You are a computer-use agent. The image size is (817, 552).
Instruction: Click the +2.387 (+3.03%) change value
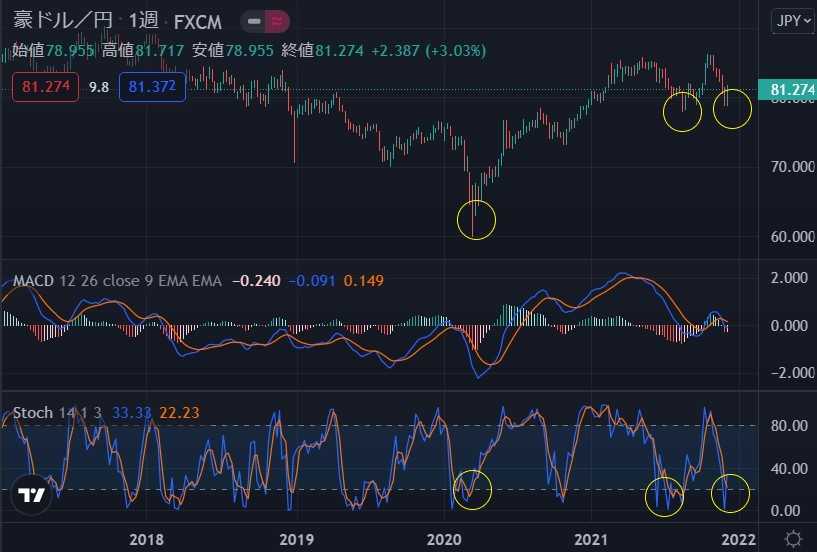click(428, 51)
